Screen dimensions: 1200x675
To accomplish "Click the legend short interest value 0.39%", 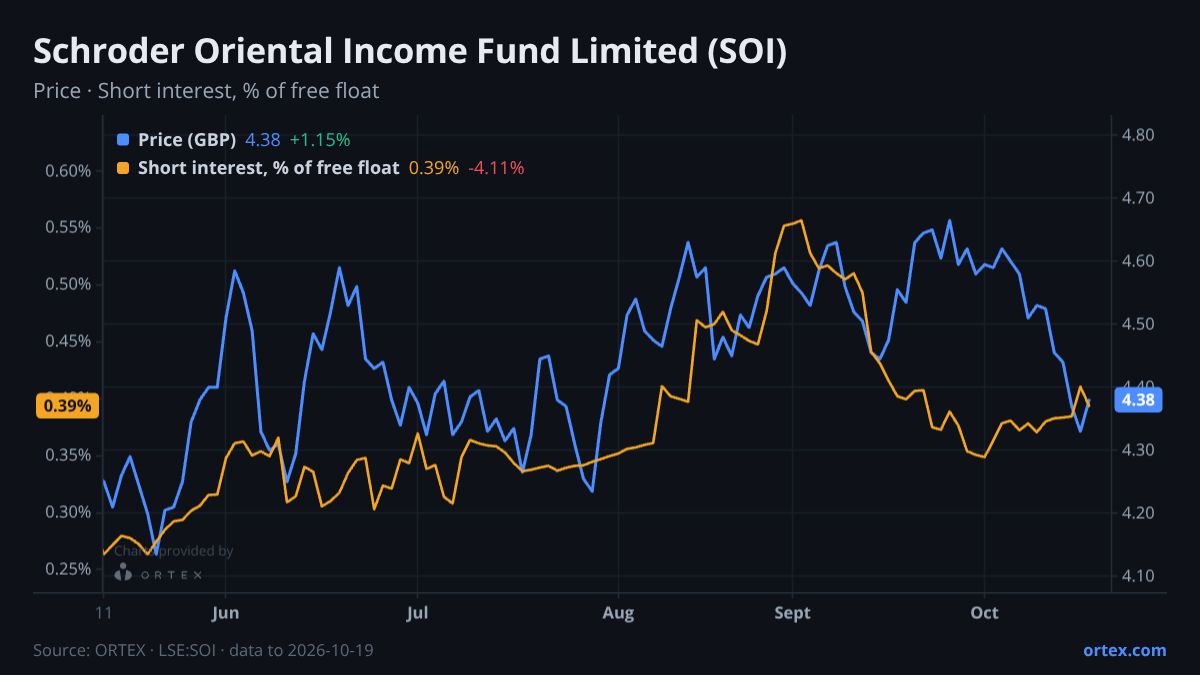I will pos(434,168).
